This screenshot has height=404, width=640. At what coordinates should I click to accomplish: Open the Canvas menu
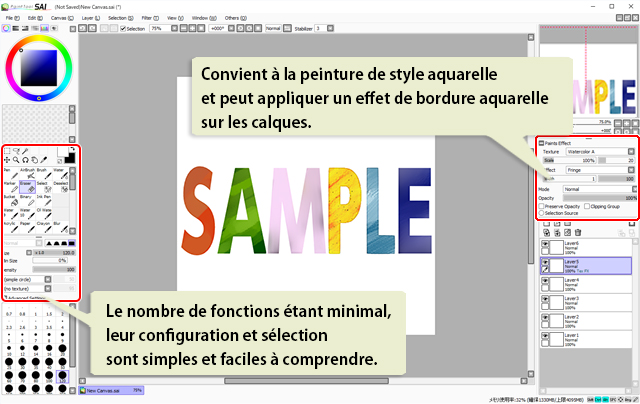coord(59,17)
